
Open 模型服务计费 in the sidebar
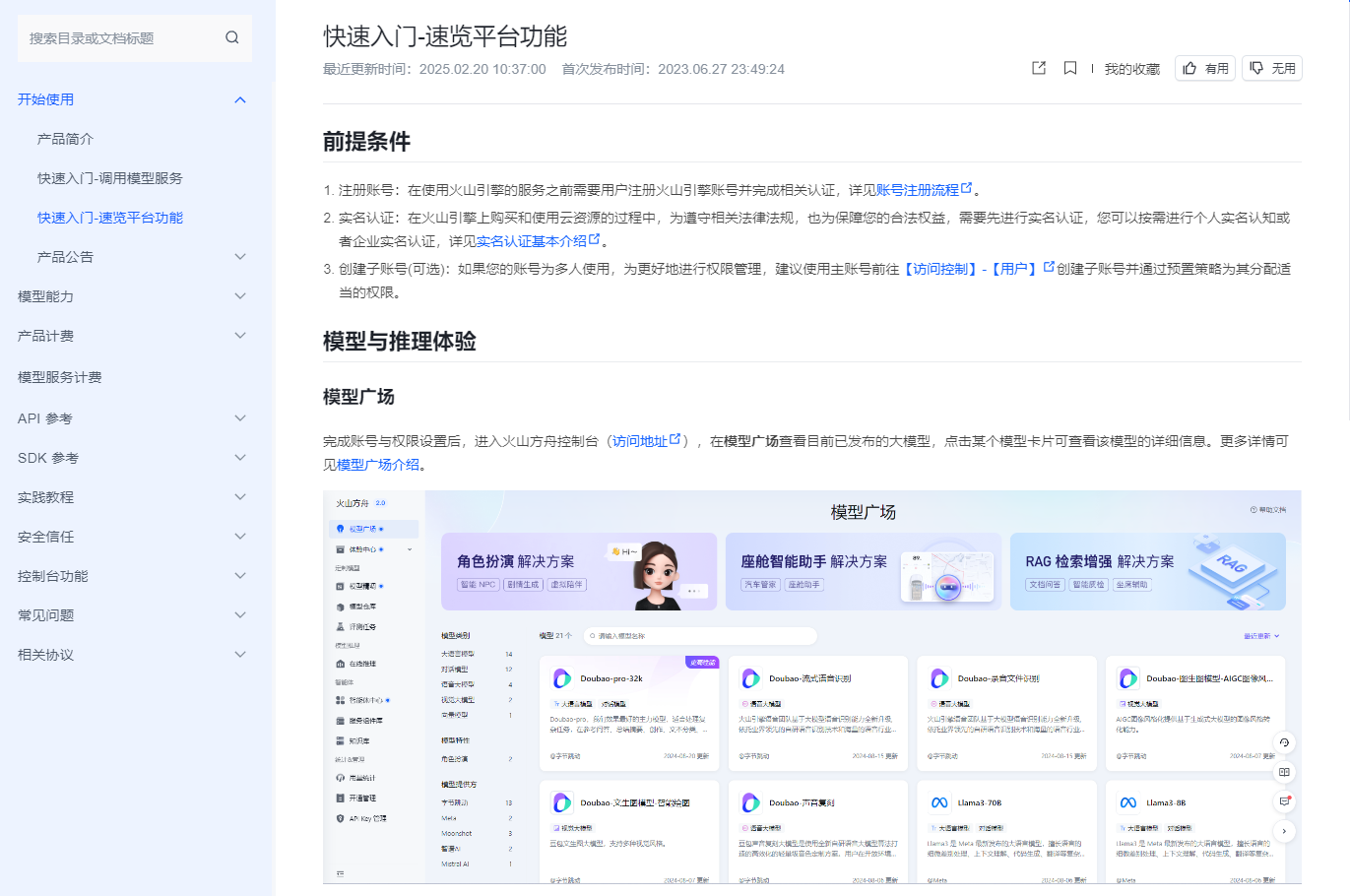click(x=60, y=377)
